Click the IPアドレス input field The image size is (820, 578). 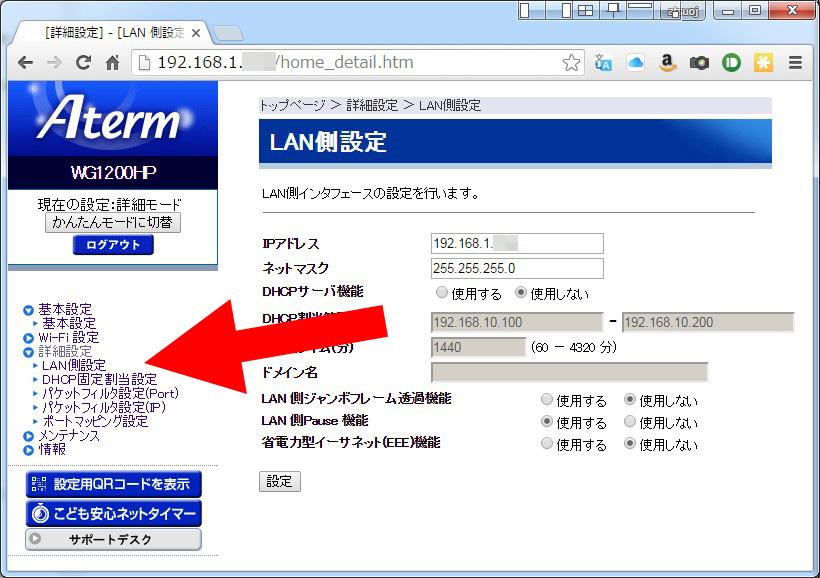517,243
